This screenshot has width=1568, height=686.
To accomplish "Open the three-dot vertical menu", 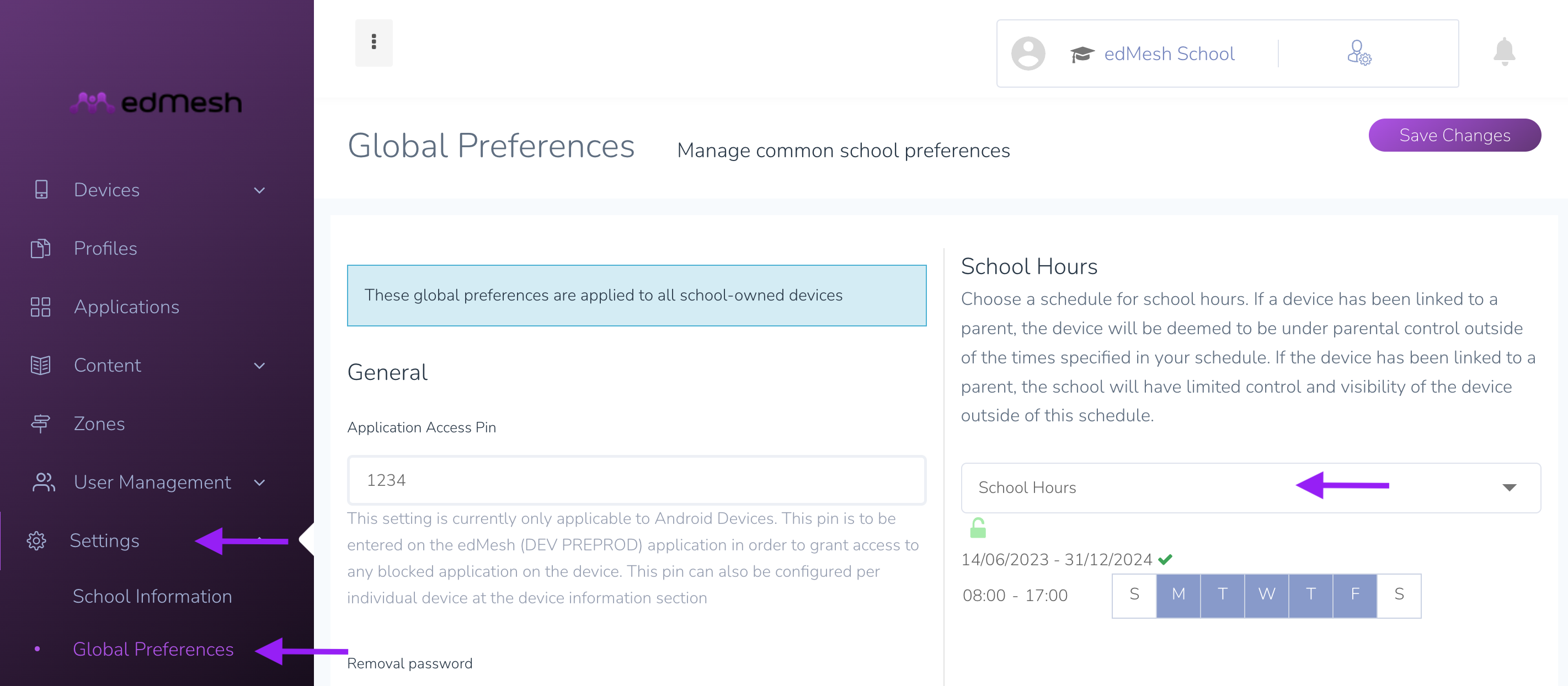I will click(374, 42).
